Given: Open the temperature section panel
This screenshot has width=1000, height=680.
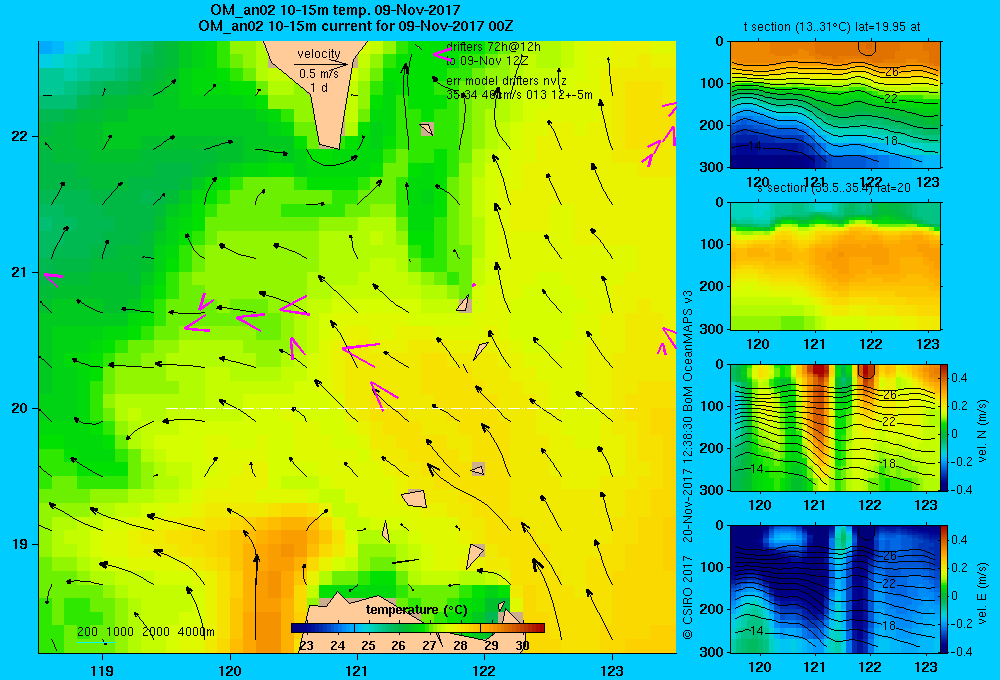Looking at the screenshot, I should click(x=835, y=105).
